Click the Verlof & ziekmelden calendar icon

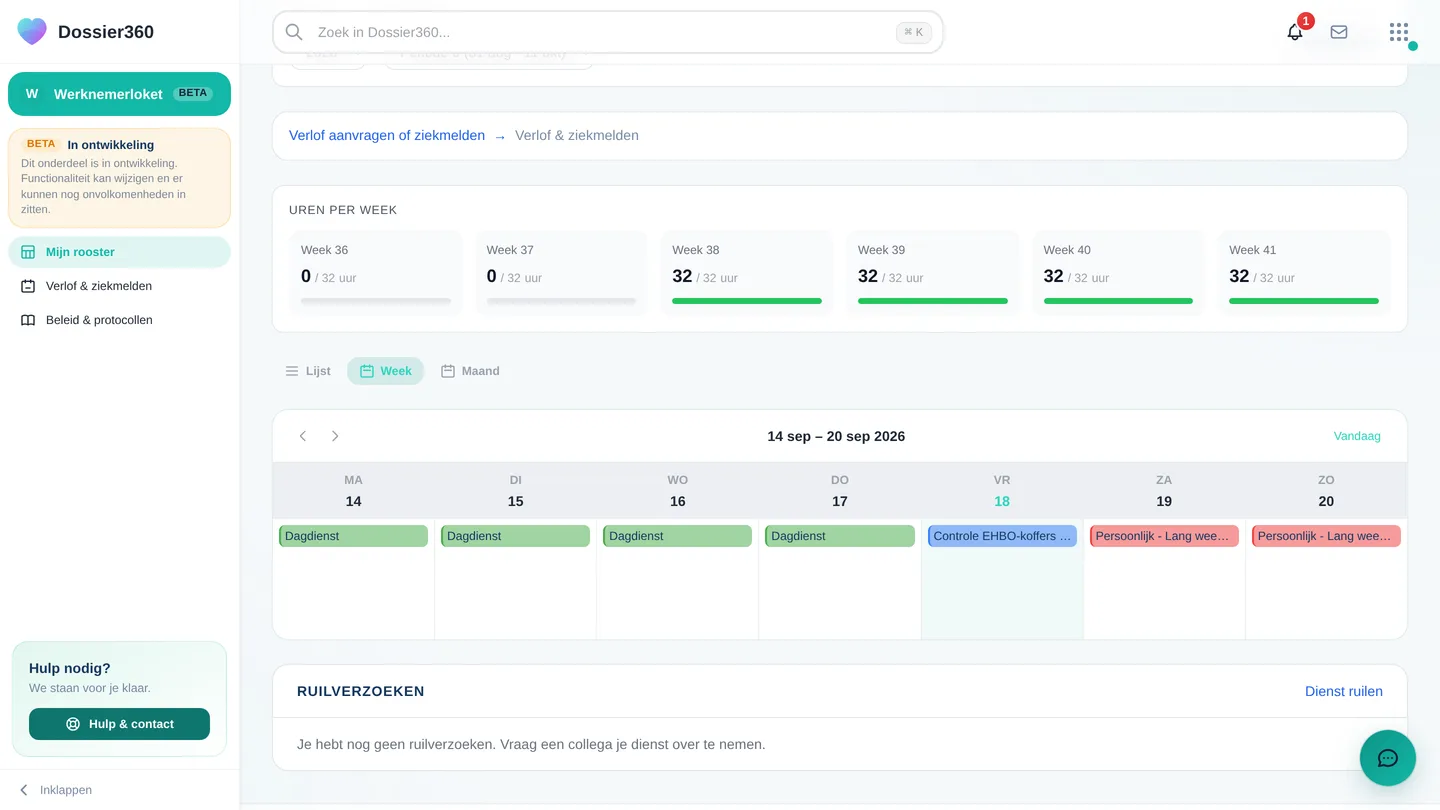point(28,286)
